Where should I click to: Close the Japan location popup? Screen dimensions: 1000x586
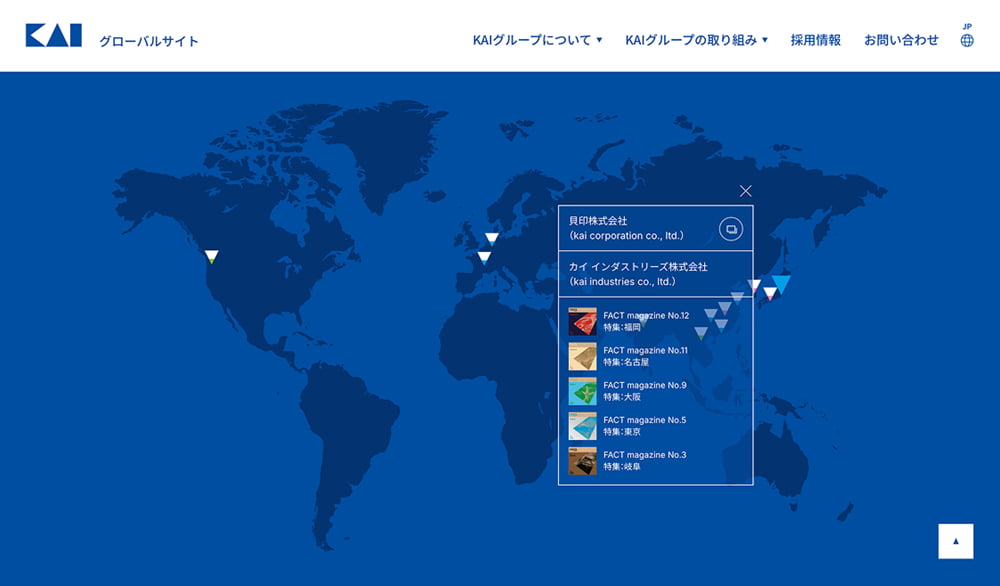[x=745, y=191]
